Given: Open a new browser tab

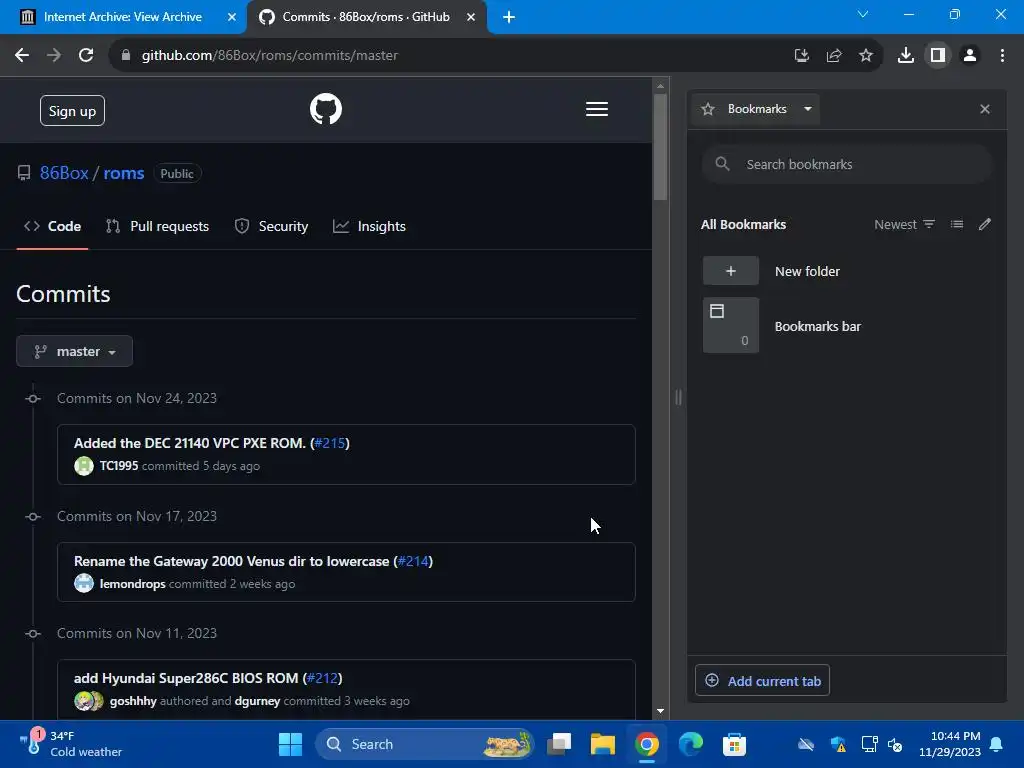Looking at the screenshot, I should 509,17.
